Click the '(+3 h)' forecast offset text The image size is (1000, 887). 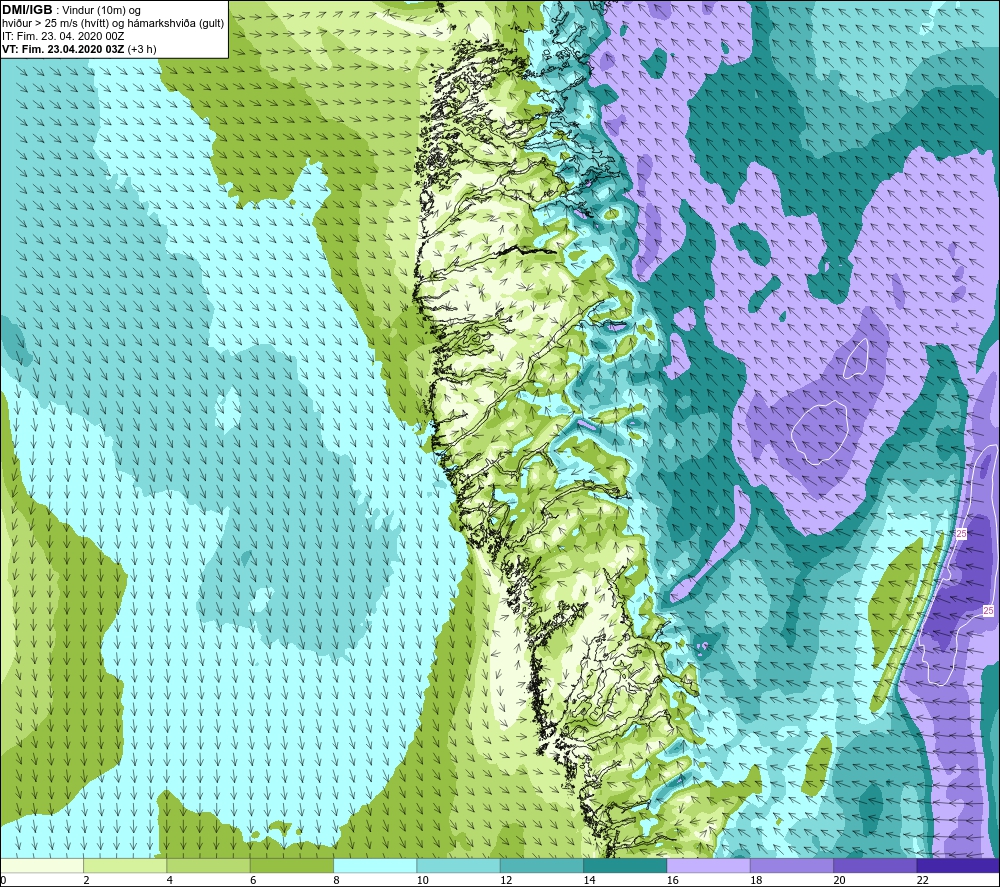tap(142, 48)
